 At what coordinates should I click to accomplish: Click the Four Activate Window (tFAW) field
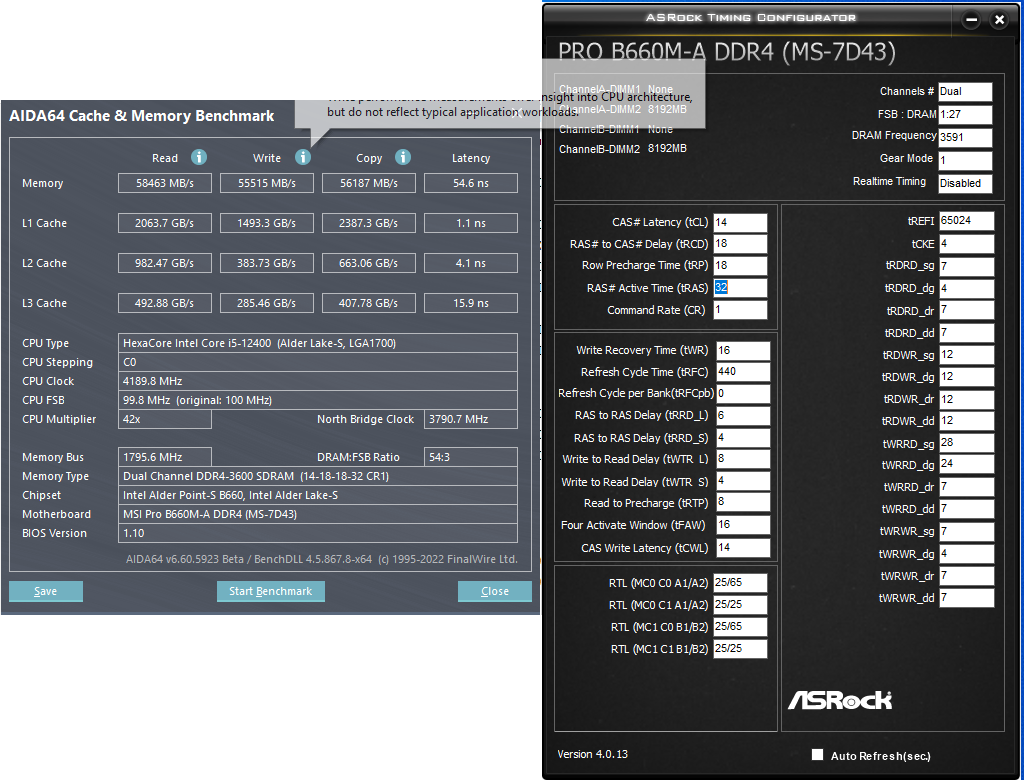tap(743, 525)
